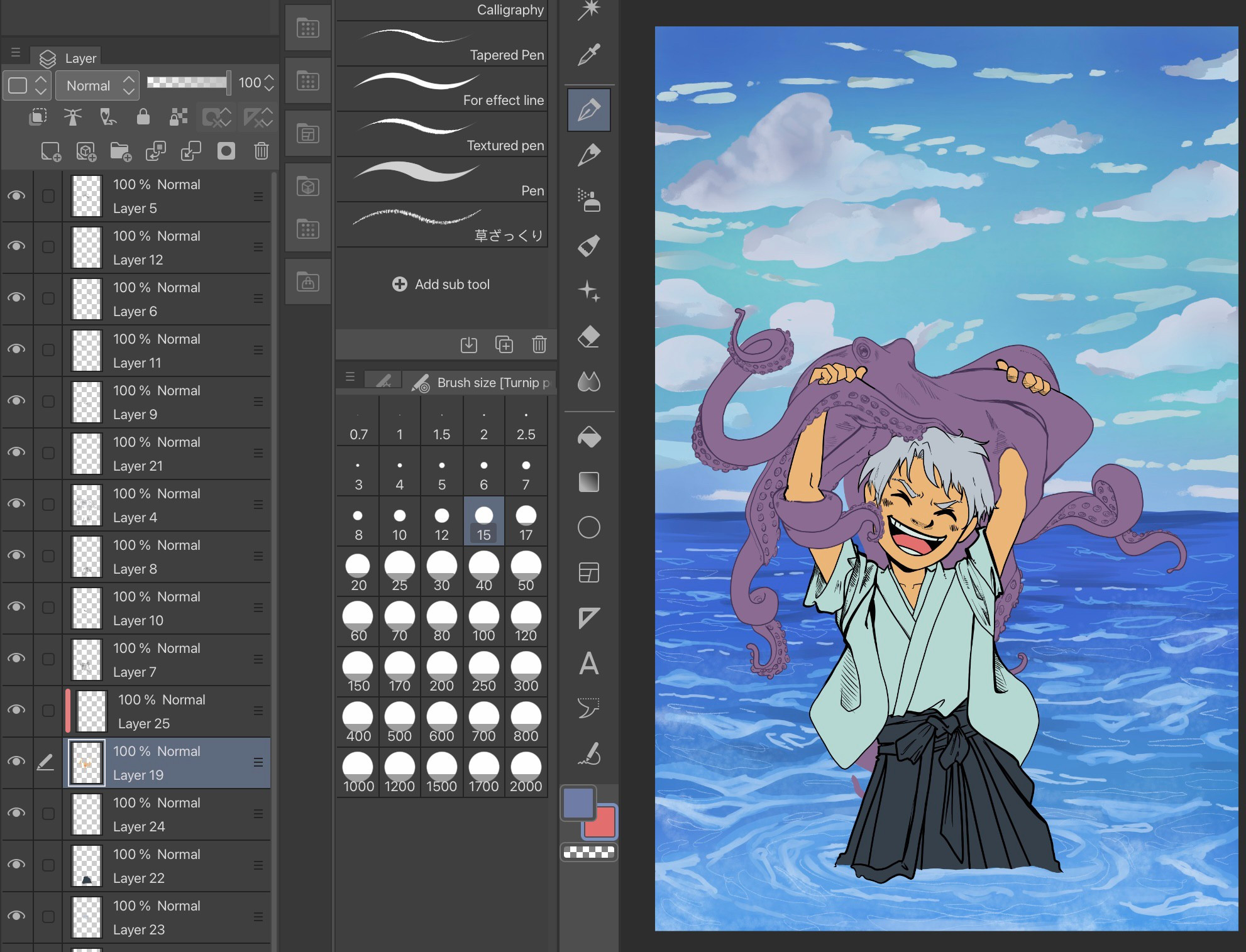
Task: Set brush size to 100
Action: 484,622
